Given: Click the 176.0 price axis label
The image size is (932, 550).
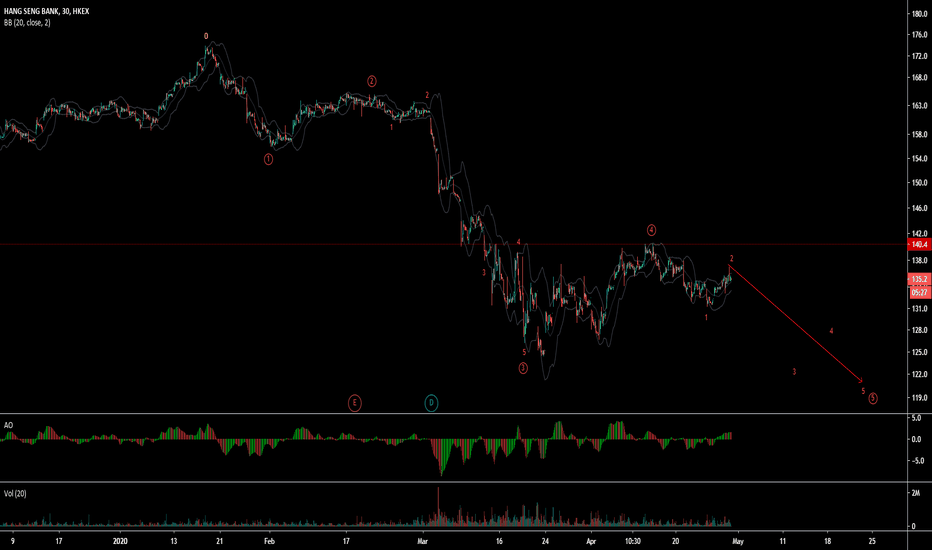Looking at the screenshot, I should tap(920, 35).
